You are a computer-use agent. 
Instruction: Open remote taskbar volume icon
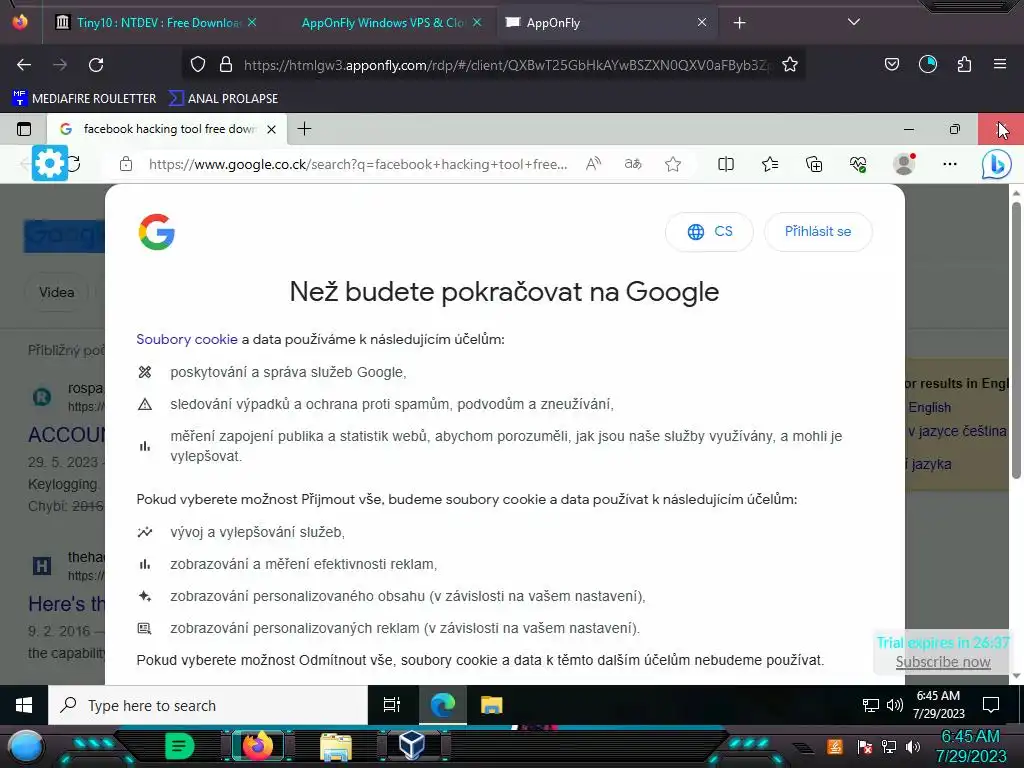coord(895,705)
